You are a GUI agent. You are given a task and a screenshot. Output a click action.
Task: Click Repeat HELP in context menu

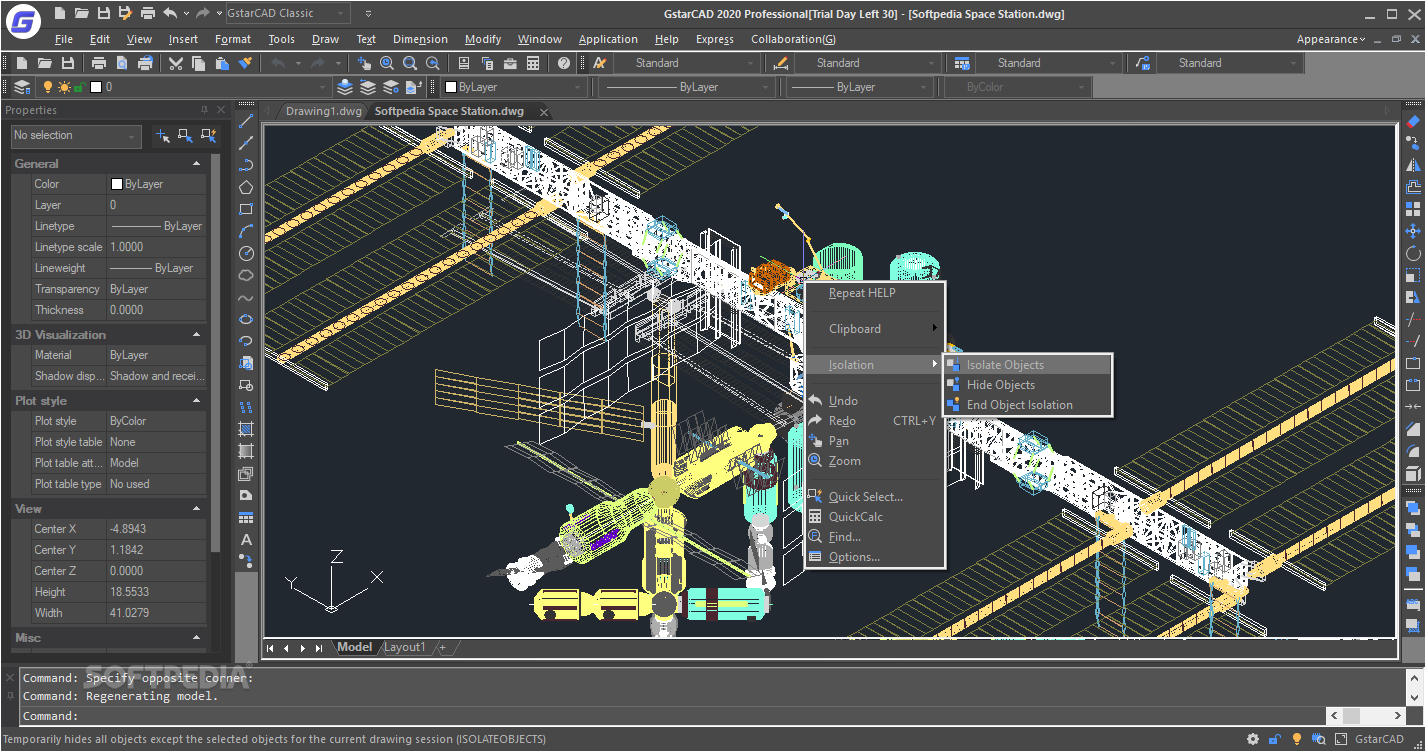874,293
